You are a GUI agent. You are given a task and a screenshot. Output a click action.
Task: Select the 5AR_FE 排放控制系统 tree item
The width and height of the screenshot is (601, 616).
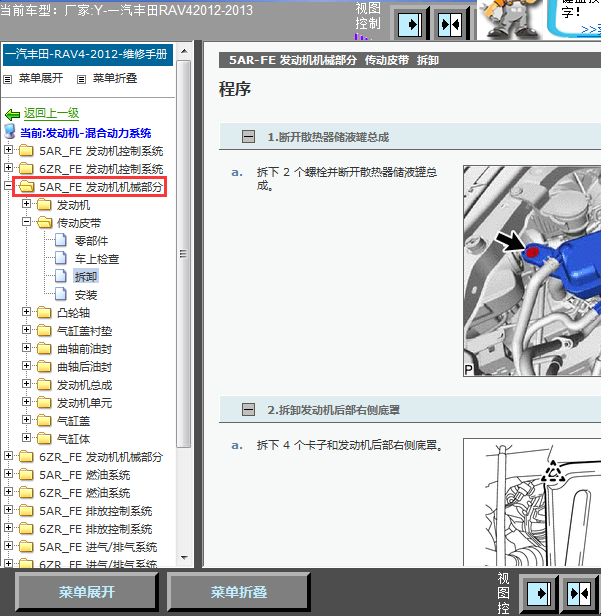coord(95,511)
